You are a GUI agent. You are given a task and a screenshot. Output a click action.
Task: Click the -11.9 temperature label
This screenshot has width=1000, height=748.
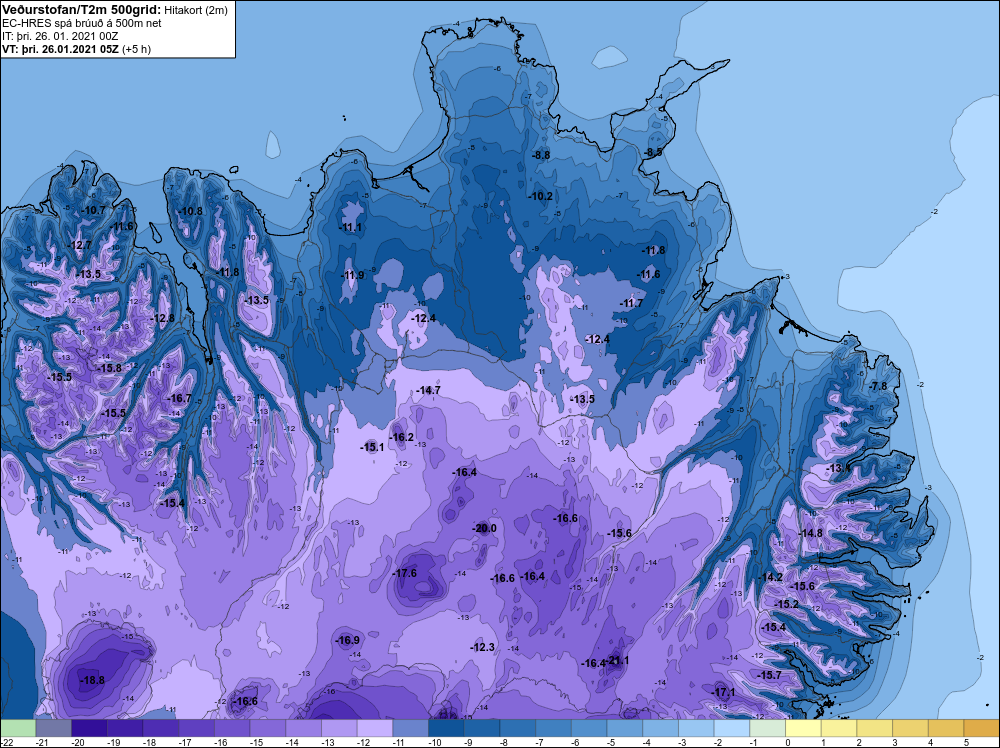[352, 275]
